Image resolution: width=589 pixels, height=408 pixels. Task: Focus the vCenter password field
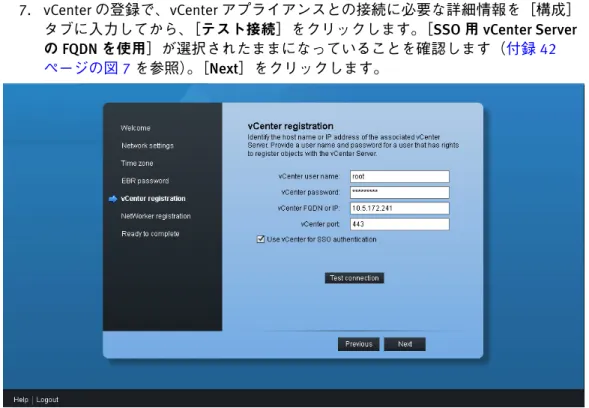(400, 192)
